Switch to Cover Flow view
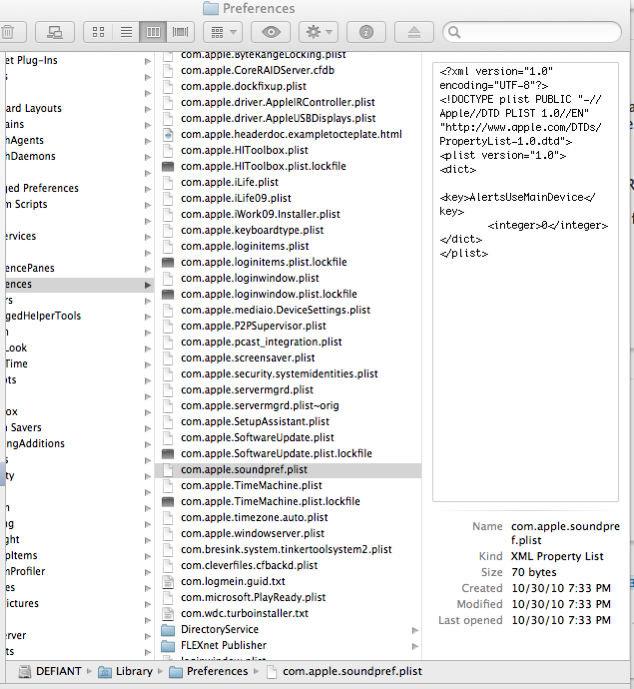The image size is (634, 689). click(x=180, y=32)
